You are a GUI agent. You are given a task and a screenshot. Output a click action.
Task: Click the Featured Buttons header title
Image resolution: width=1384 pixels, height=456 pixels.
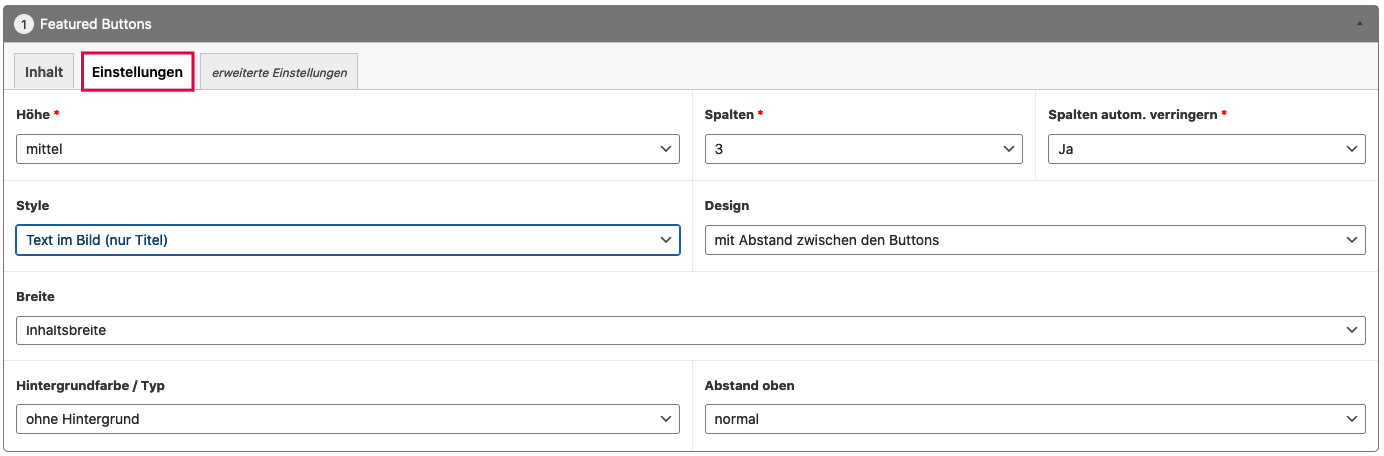(96, 23)
